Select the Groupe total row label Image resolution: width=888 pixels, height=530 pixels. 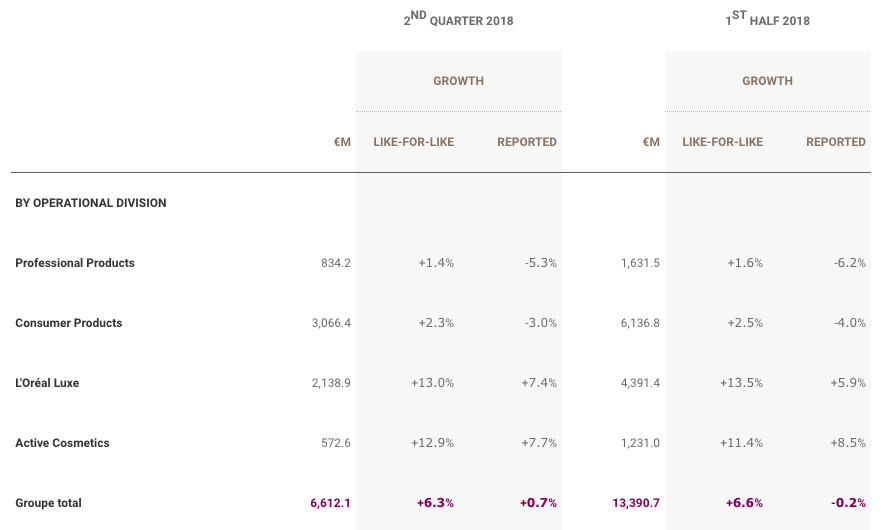tap(48, 503)
